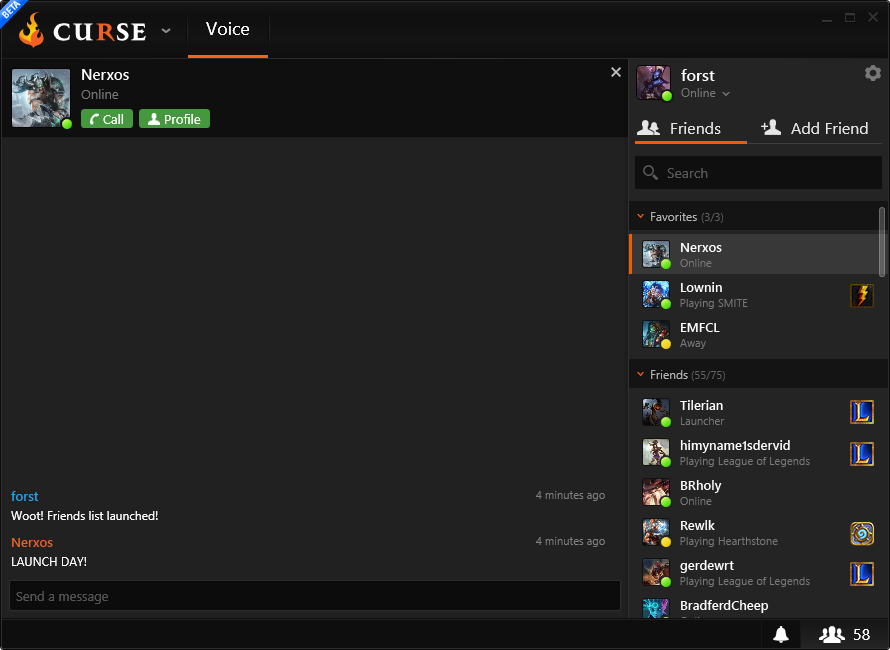Click gerdewrt's avatar thumbnail
The image size is (890, 650).
click(656, 572)
